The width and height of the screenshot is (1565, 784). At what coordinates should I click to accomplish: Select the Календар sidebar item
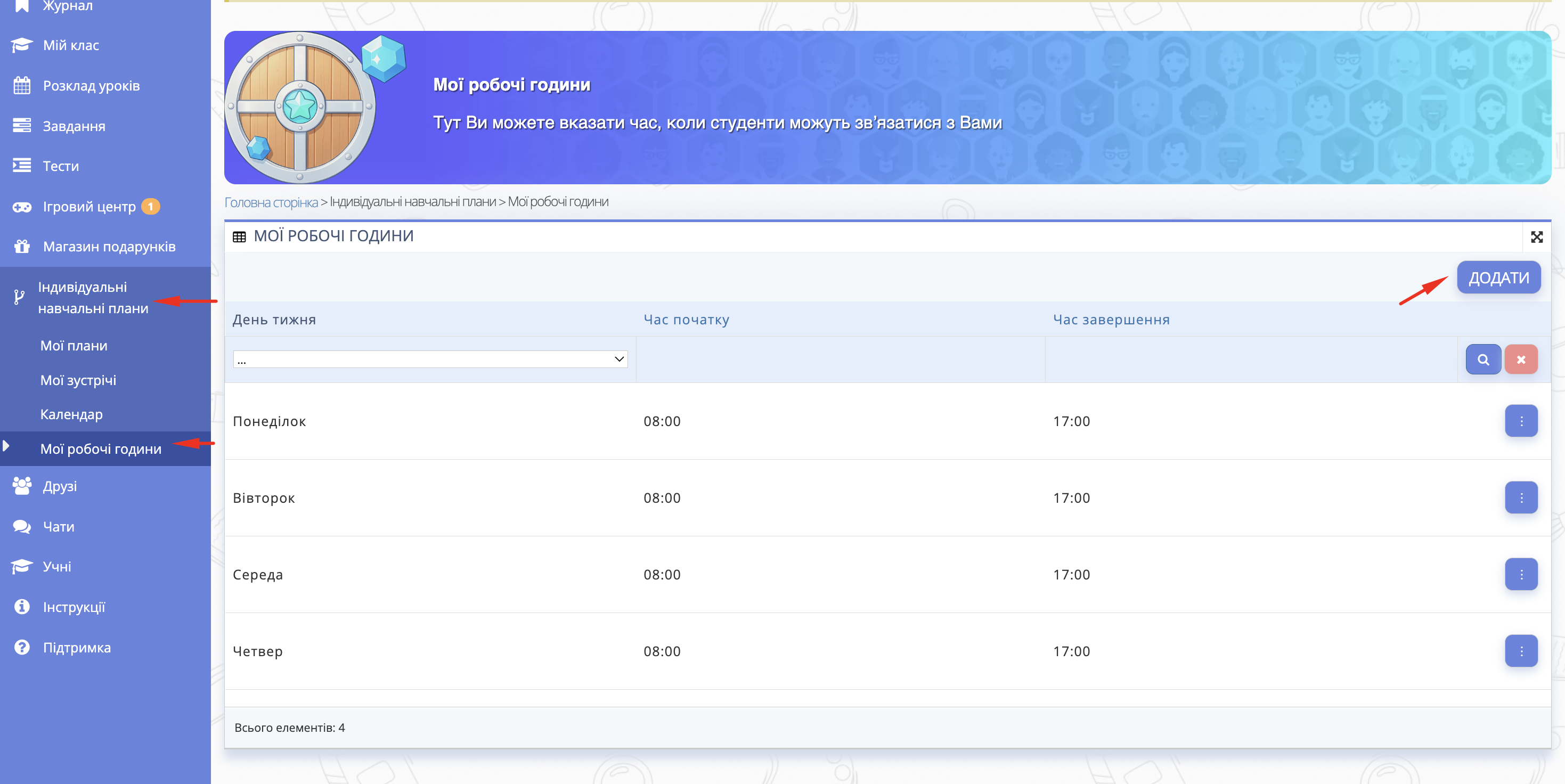(x=71, y=414)
